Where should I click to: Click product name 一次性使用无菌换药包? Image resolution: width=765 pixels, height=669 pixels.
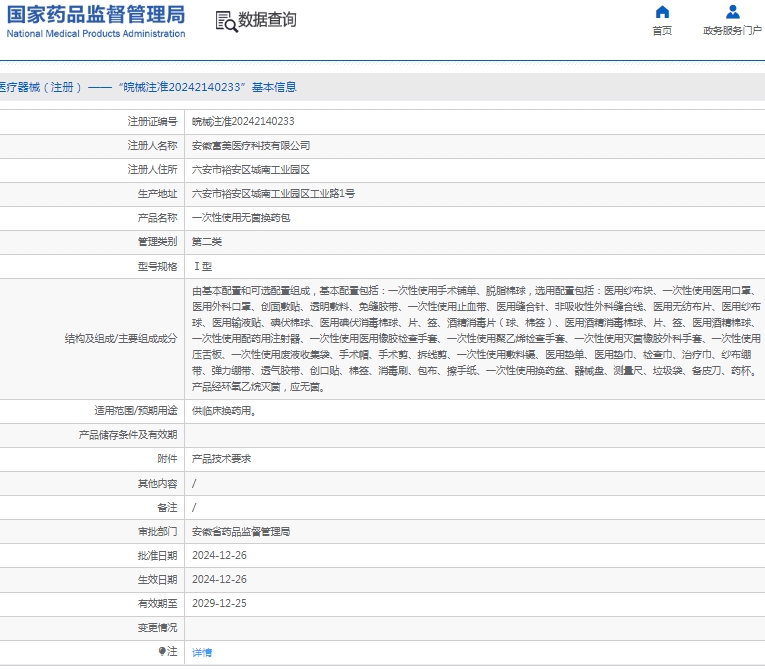click(241, 218)
